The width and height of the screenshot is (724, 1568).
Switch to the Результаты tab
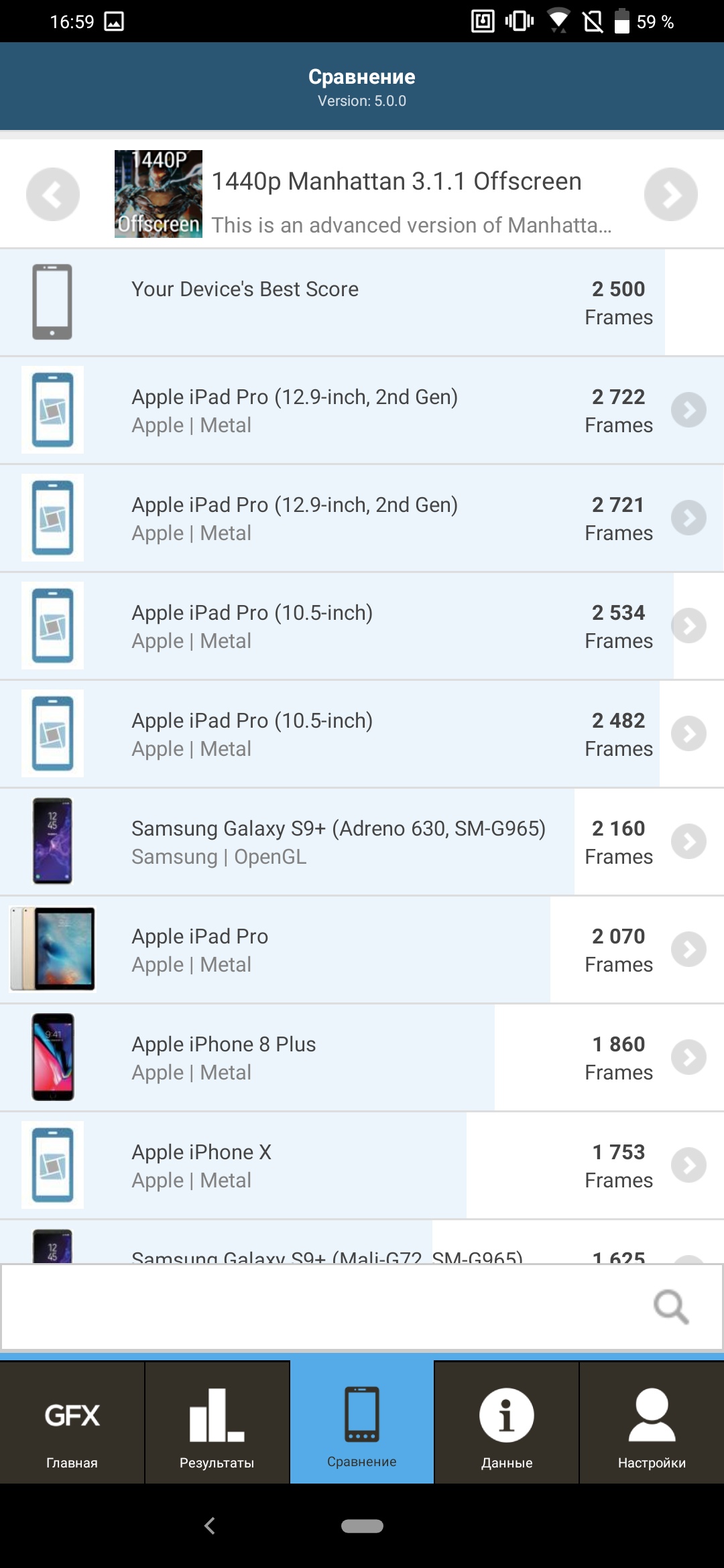[x=217, y=1423]
